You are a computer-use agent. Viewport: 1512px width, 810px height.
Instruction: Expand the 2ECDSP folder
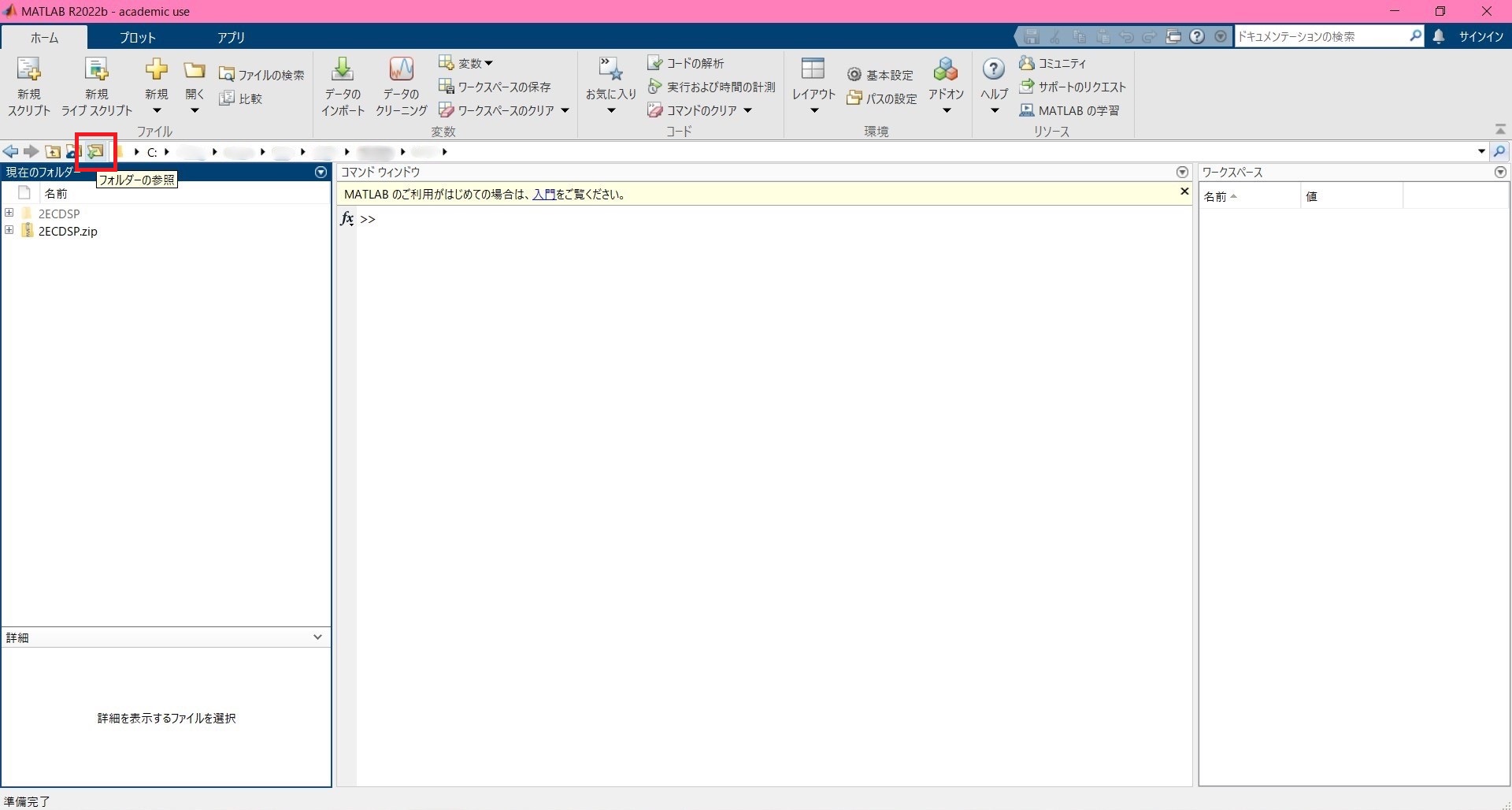pyautogui.click(x=9, y=213)
